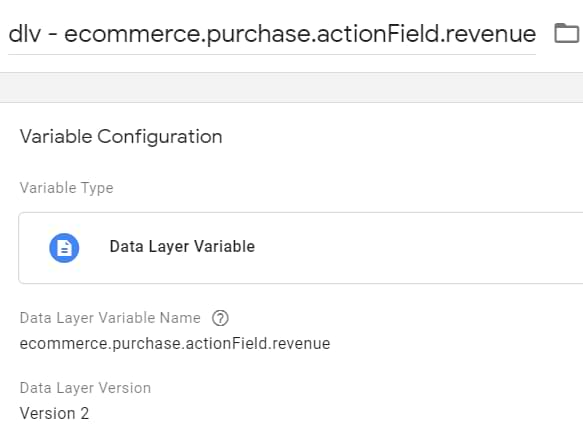The image size is (583, 432).
Task: Click the blue Data Layer Variable document icon
Action: (64, 248)
